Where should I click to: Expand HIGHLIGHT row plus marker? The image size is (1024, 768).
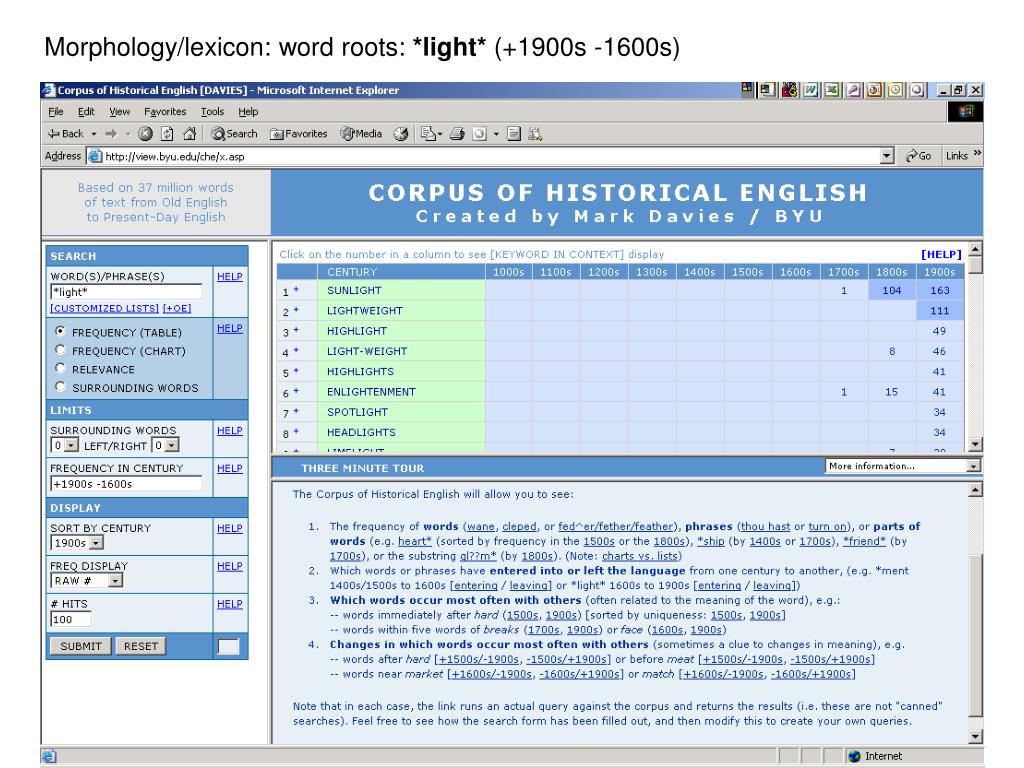pos(296,330)
